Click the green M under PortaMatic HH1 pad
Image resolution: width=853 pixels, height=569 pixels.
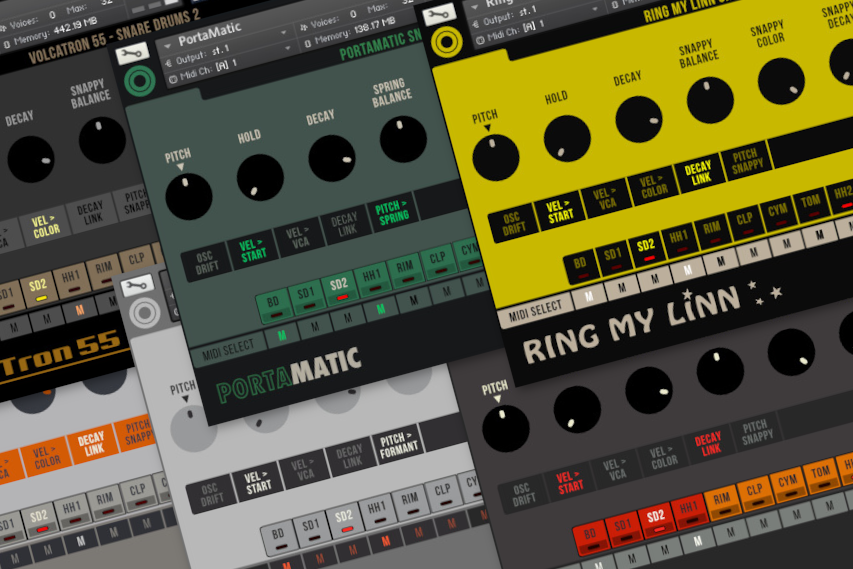coord(381,309)
